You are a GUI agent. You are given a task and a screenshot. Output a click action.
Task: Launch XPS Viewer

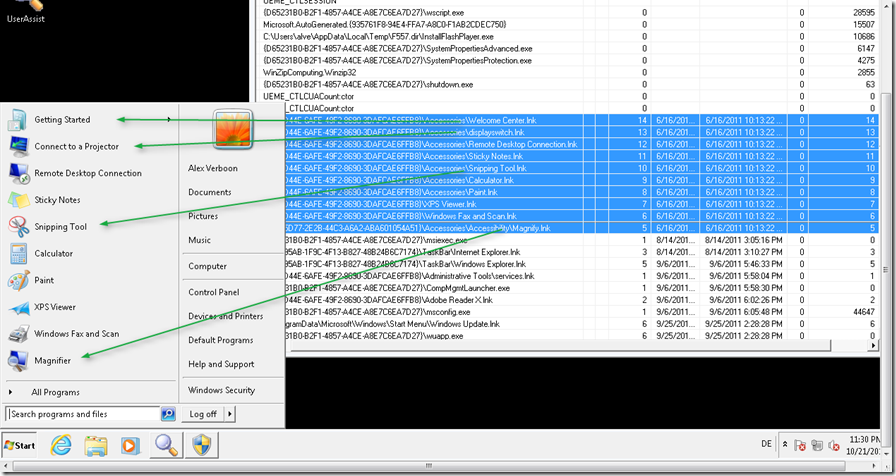pos(54,307)
